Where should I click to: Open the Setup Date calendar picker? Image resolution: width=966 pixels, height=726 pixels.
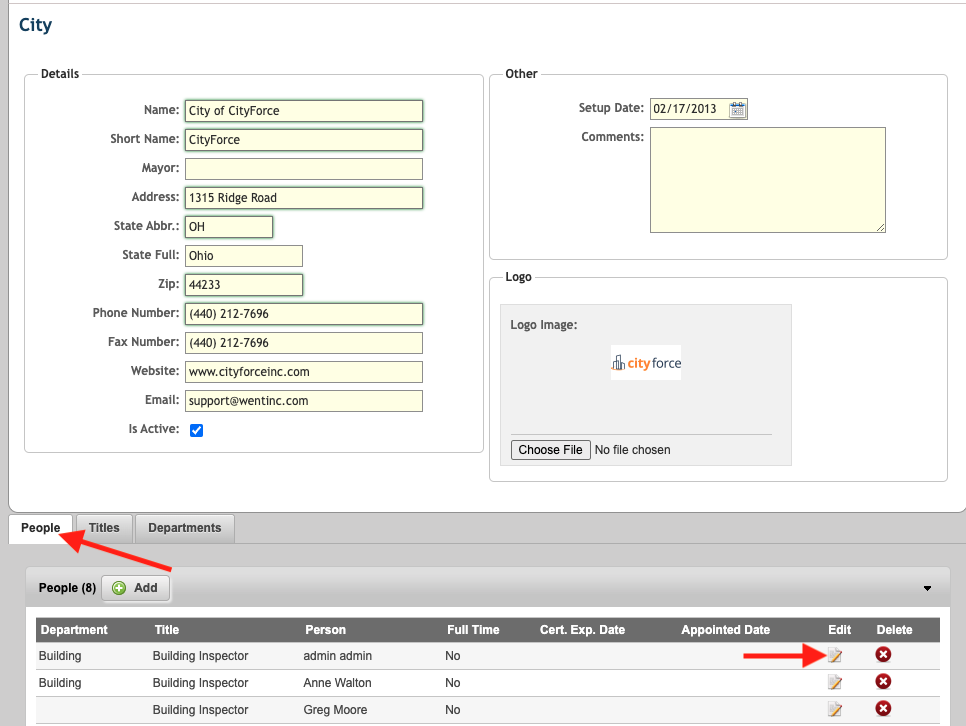[737, 110]
